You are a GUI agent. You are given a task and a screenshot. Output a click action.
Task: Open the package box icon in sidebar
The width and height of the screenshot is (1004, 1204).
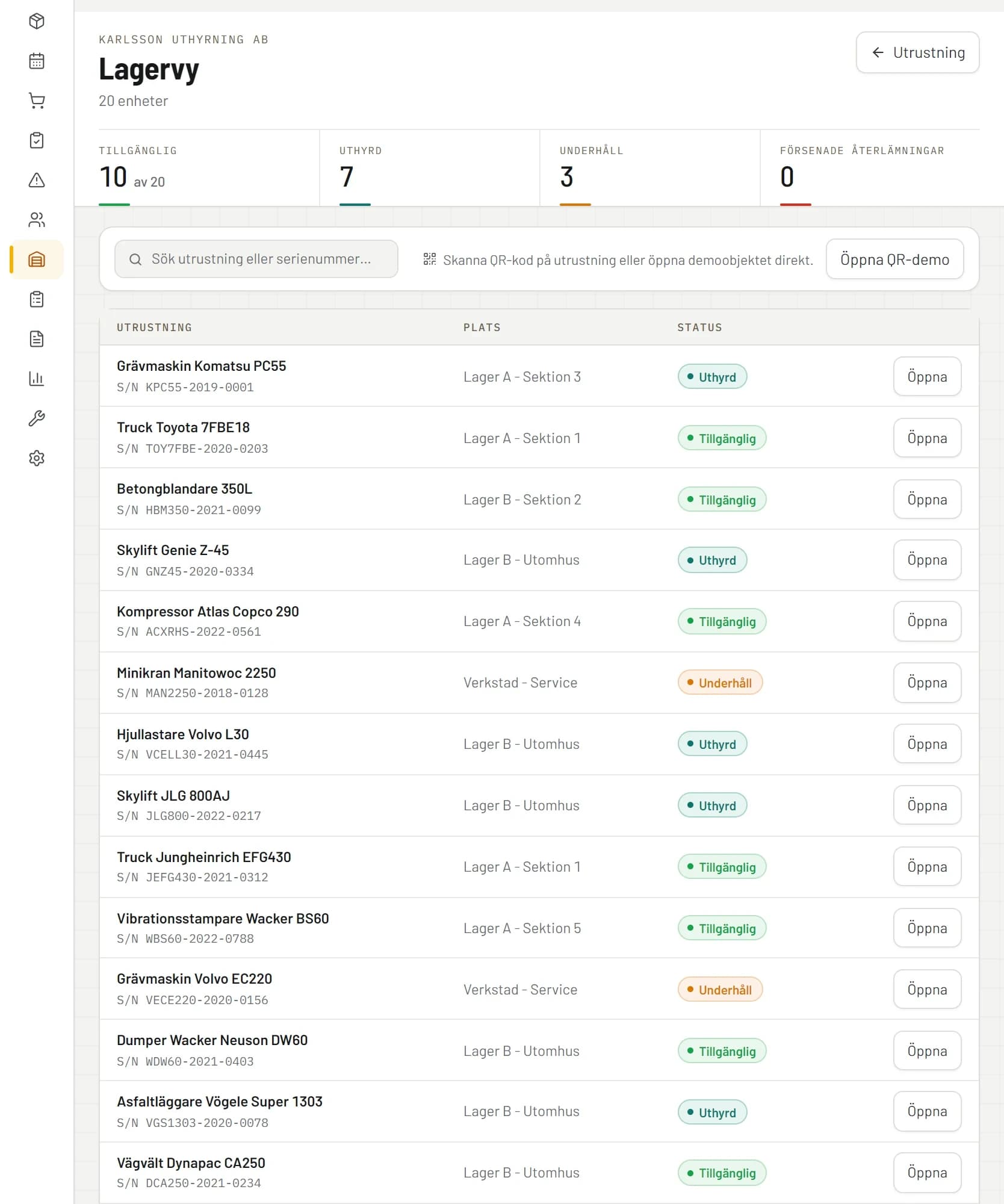pyautogui.click(x=37, y=22)
